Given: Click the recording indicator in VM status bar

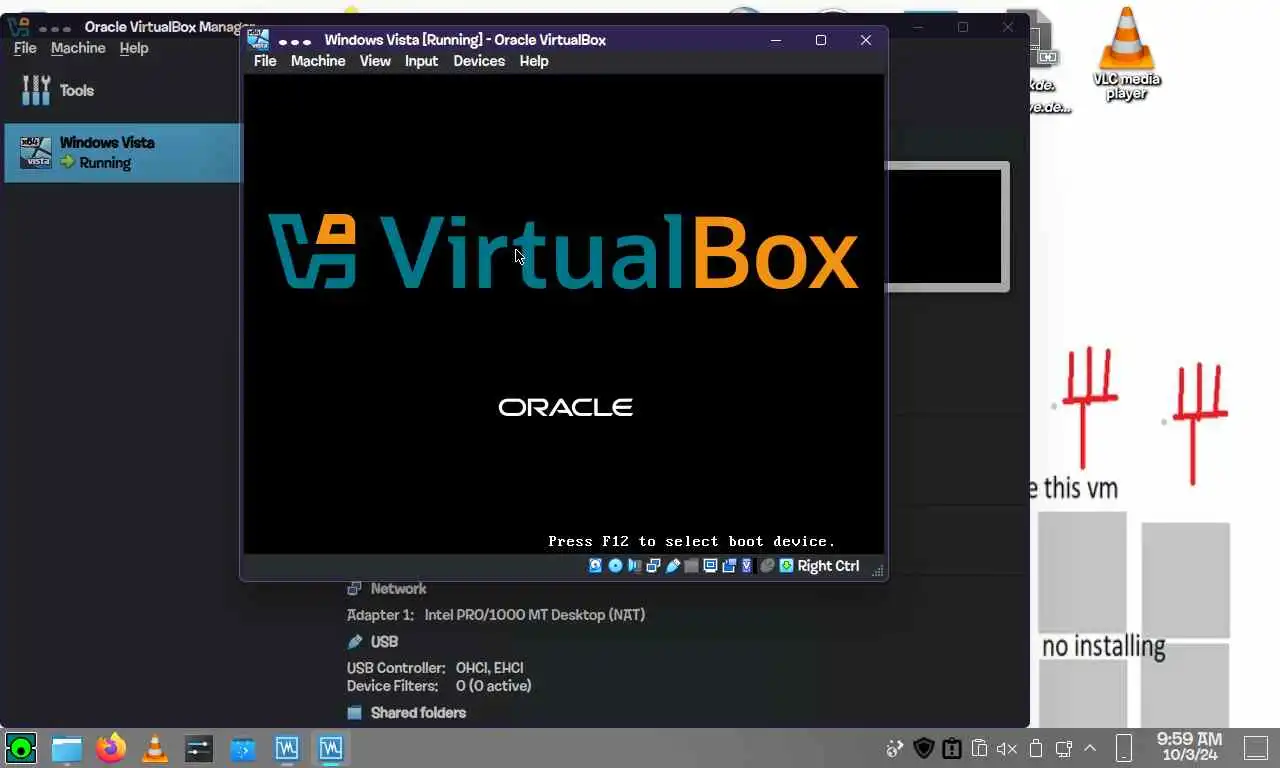Looking at the screenshot, I should (729, 566).
